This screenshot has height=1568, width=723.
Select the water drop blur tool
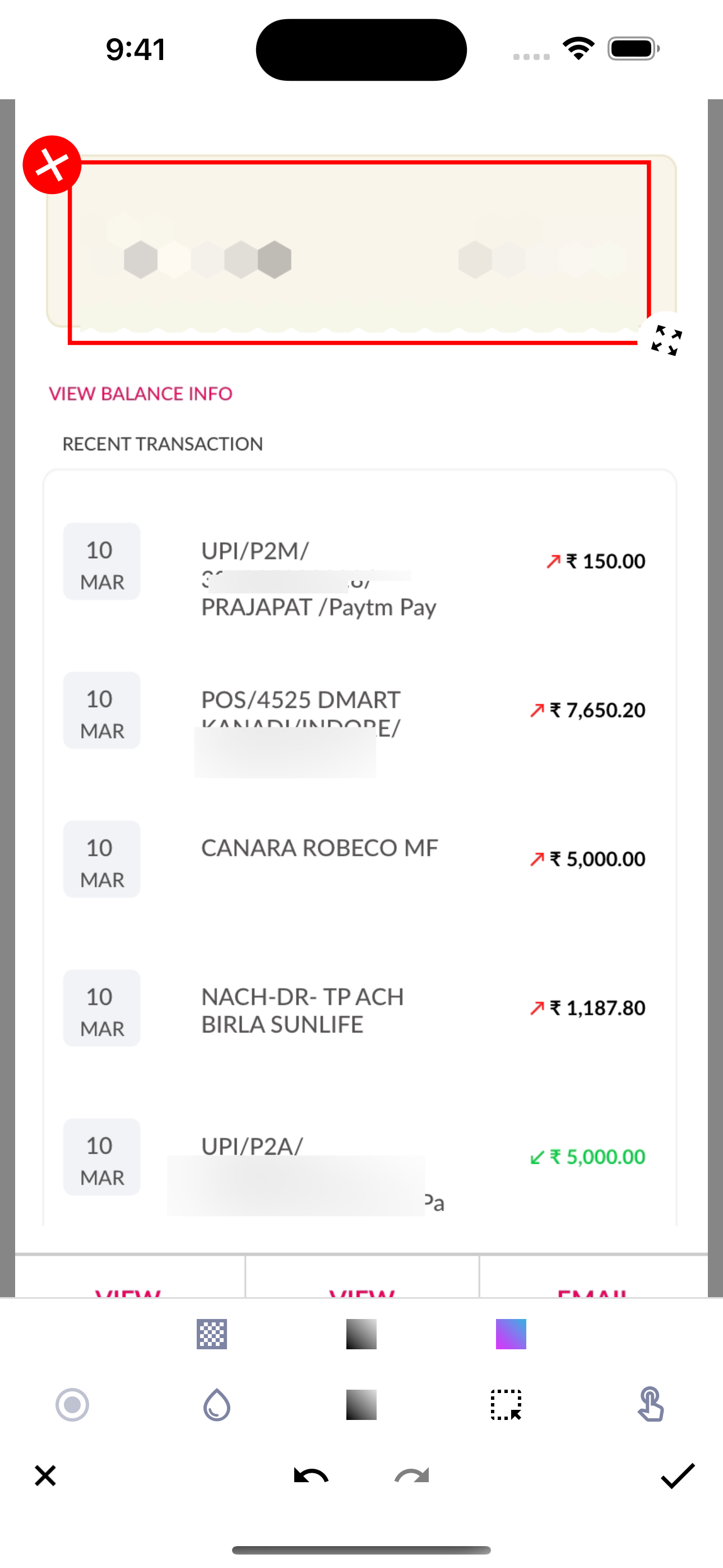[217, 1405]
